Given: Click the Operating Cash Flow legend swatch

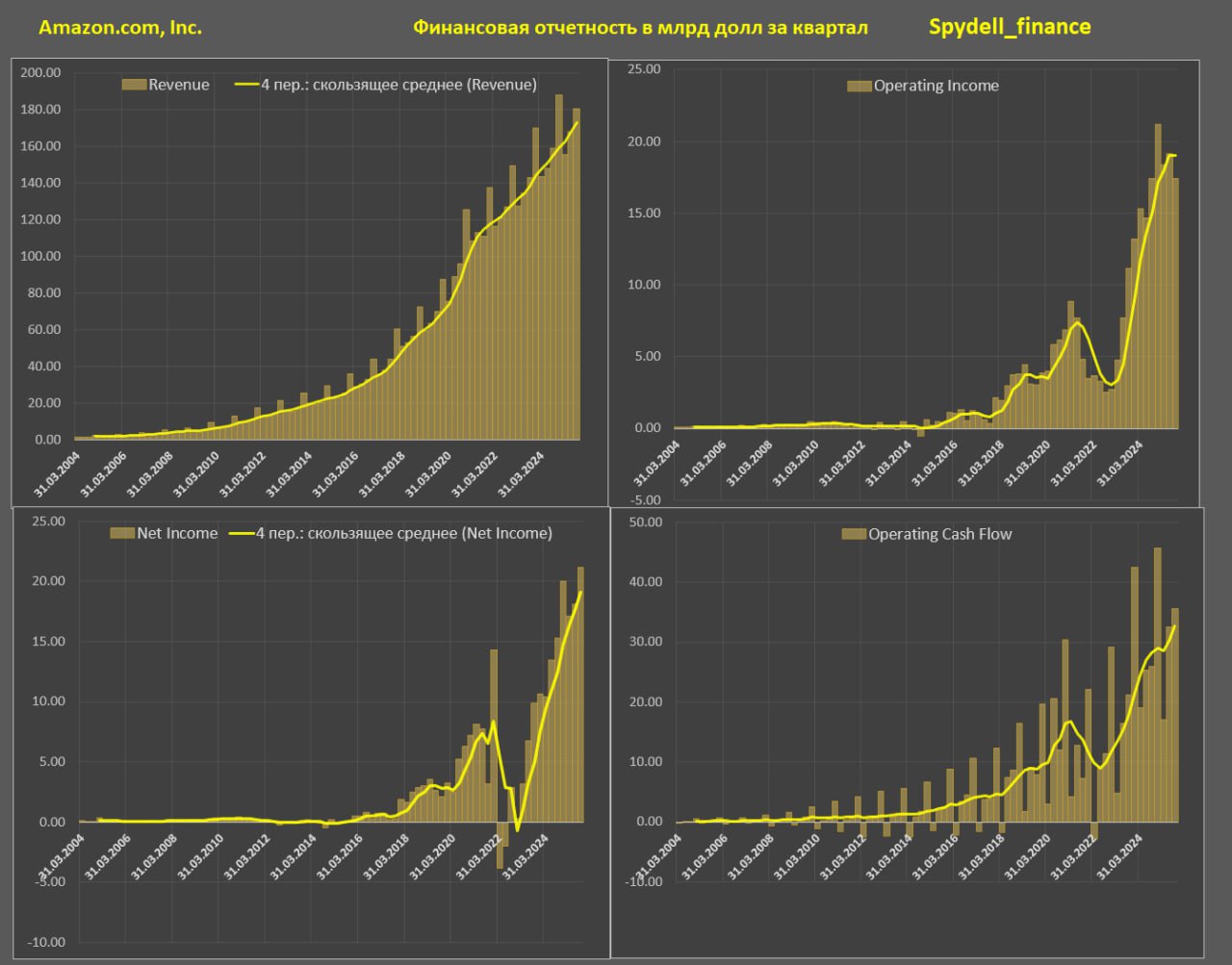Looking at the screenshot, I should coord(854,534).
